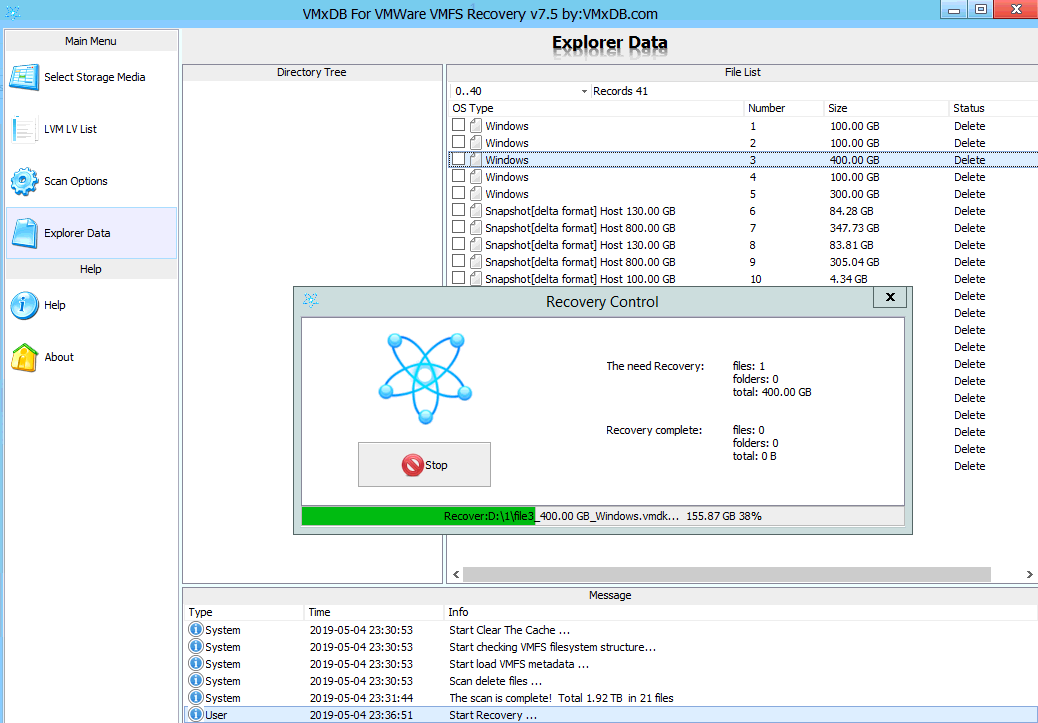Click the VMxDB app icon in title bar

(13, 12)
